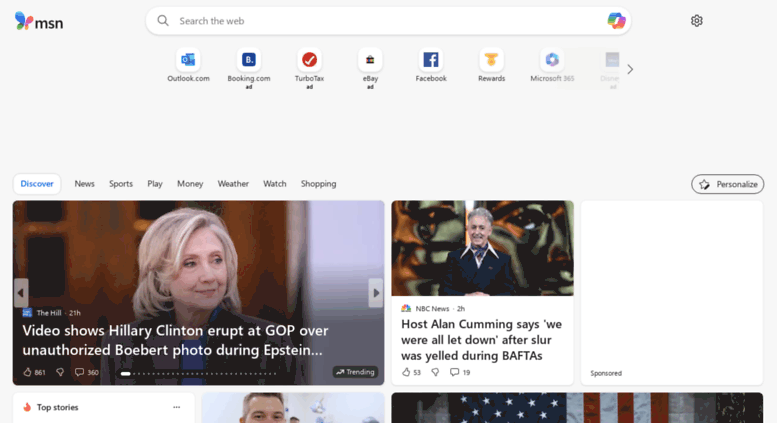This screenshot has width=777, height=423.
Task: Open the Outlook.com shortcut
Action: tap(188, 65)
